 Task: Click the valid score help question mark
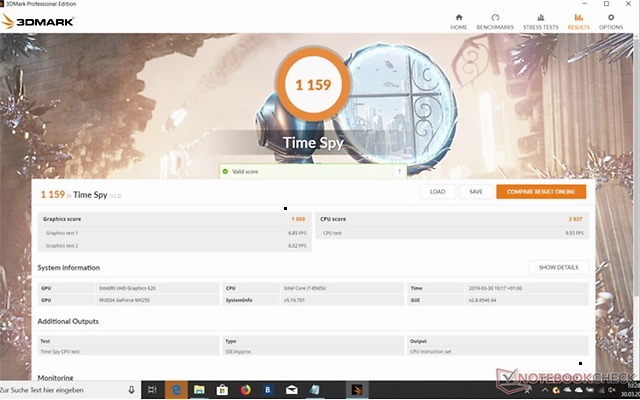pos(399,171)
